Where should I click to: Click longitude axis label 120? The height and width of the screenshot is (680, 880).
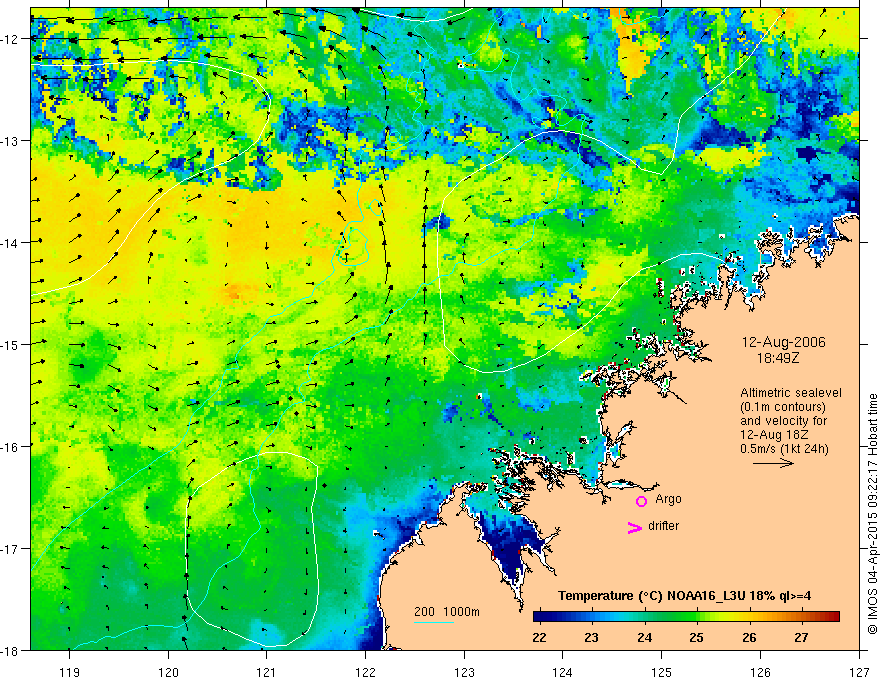(168, 672)
